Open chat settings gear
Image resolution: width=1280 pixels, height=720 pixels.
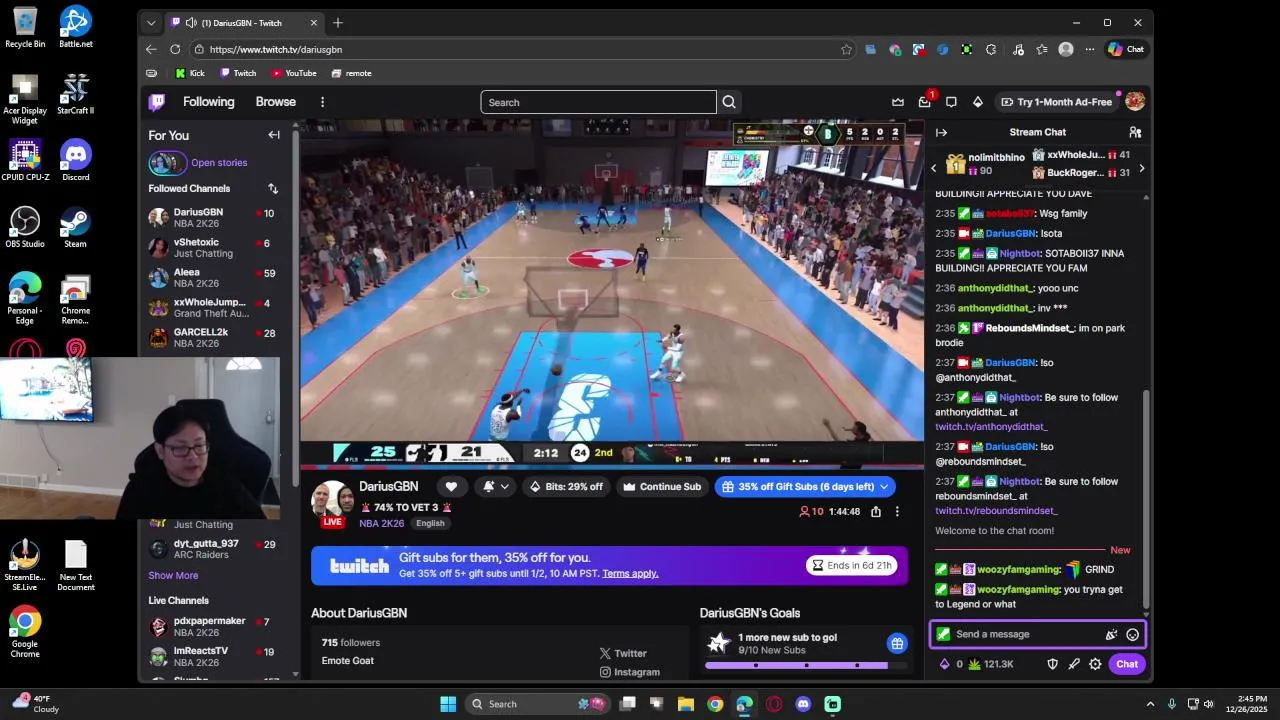click(x=1095, y=664)
